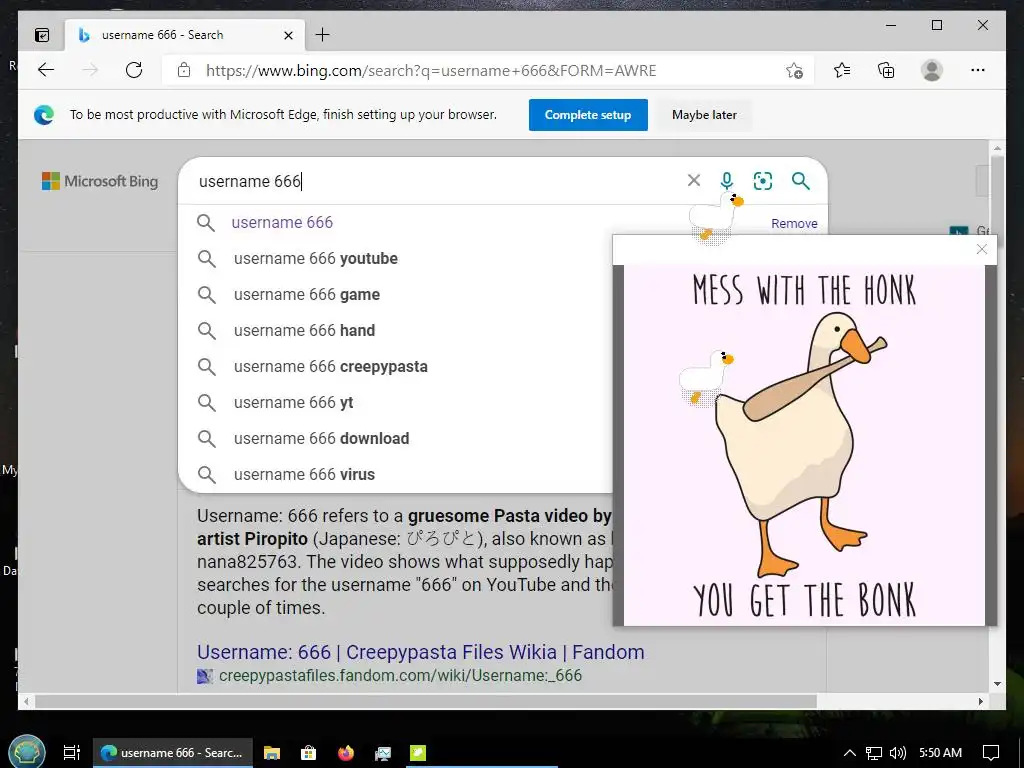This screenshot has width=1024, height=768.
Task: Click horizontal scrollbar right arrow
Action: (x=980, y=701)
